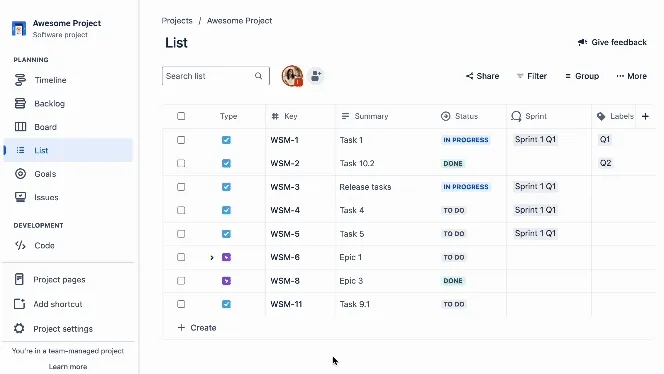Click the task type icon for WSM-2
664x374 pixels.
(x=227, y=163)
